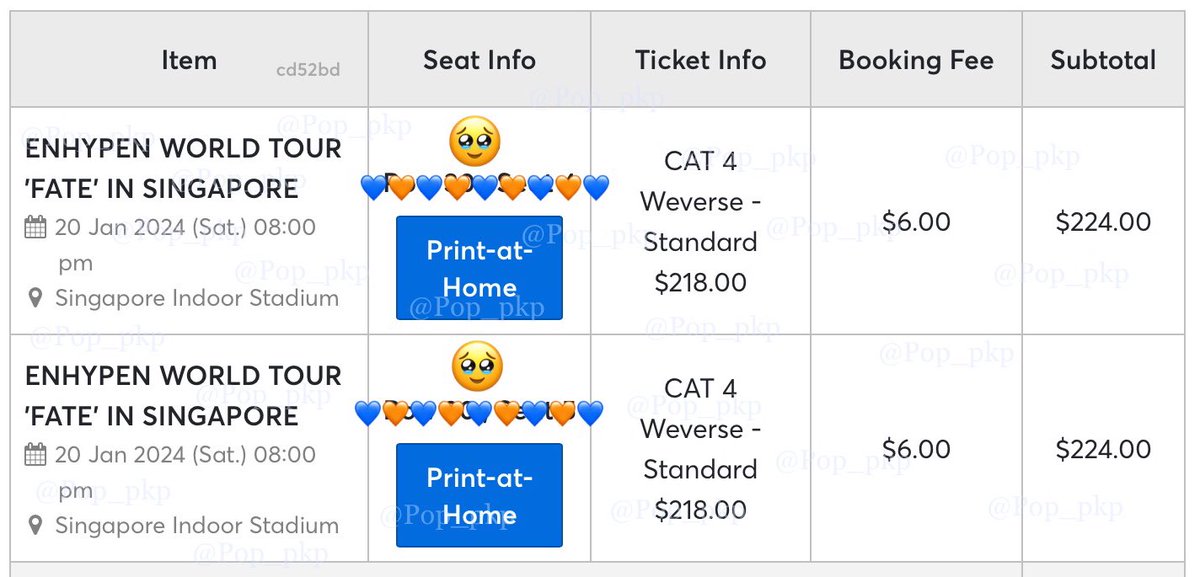Select the Seat Info column header
Viewport: 1200px width, 577px height.
(479, 60)
